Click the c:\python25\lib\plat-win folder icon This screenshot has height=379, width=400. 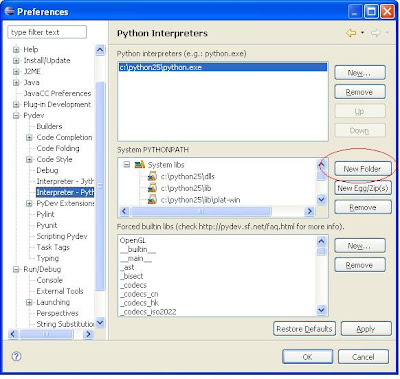[152, 200]
